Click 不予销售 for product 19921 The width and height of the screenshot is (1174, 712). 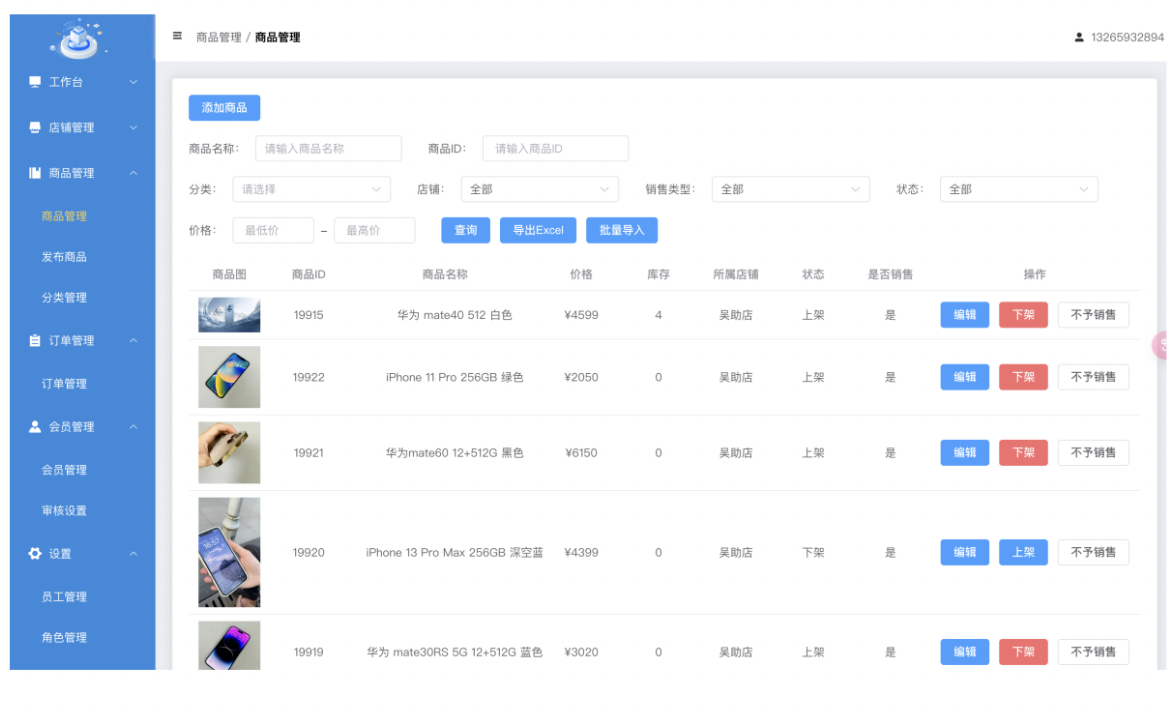coord(1093,452)
